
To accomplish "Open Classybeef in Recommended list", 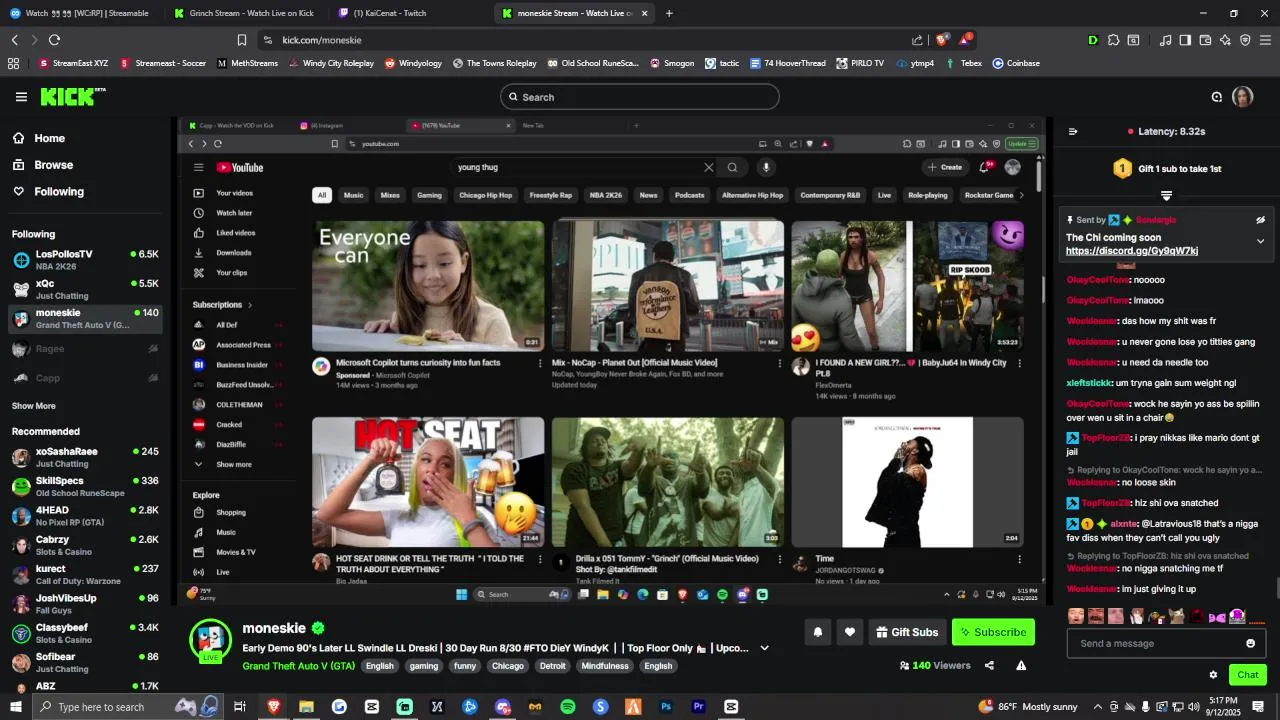I will tap(86, 633).
